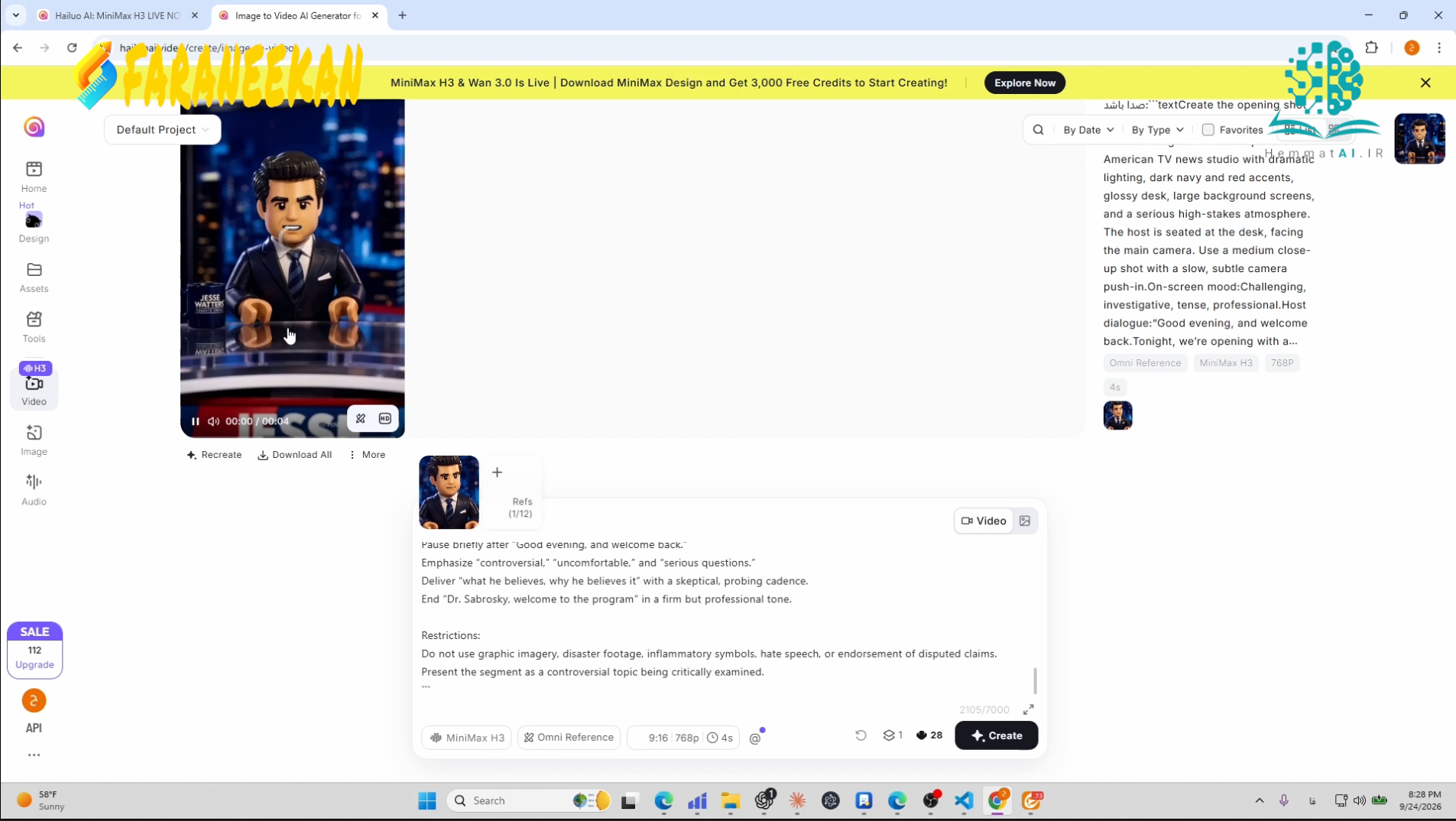Open Image generation in sidebar
Image resolution: width=1456 pixels, height=821 pixels.
[x=34, y=440]
